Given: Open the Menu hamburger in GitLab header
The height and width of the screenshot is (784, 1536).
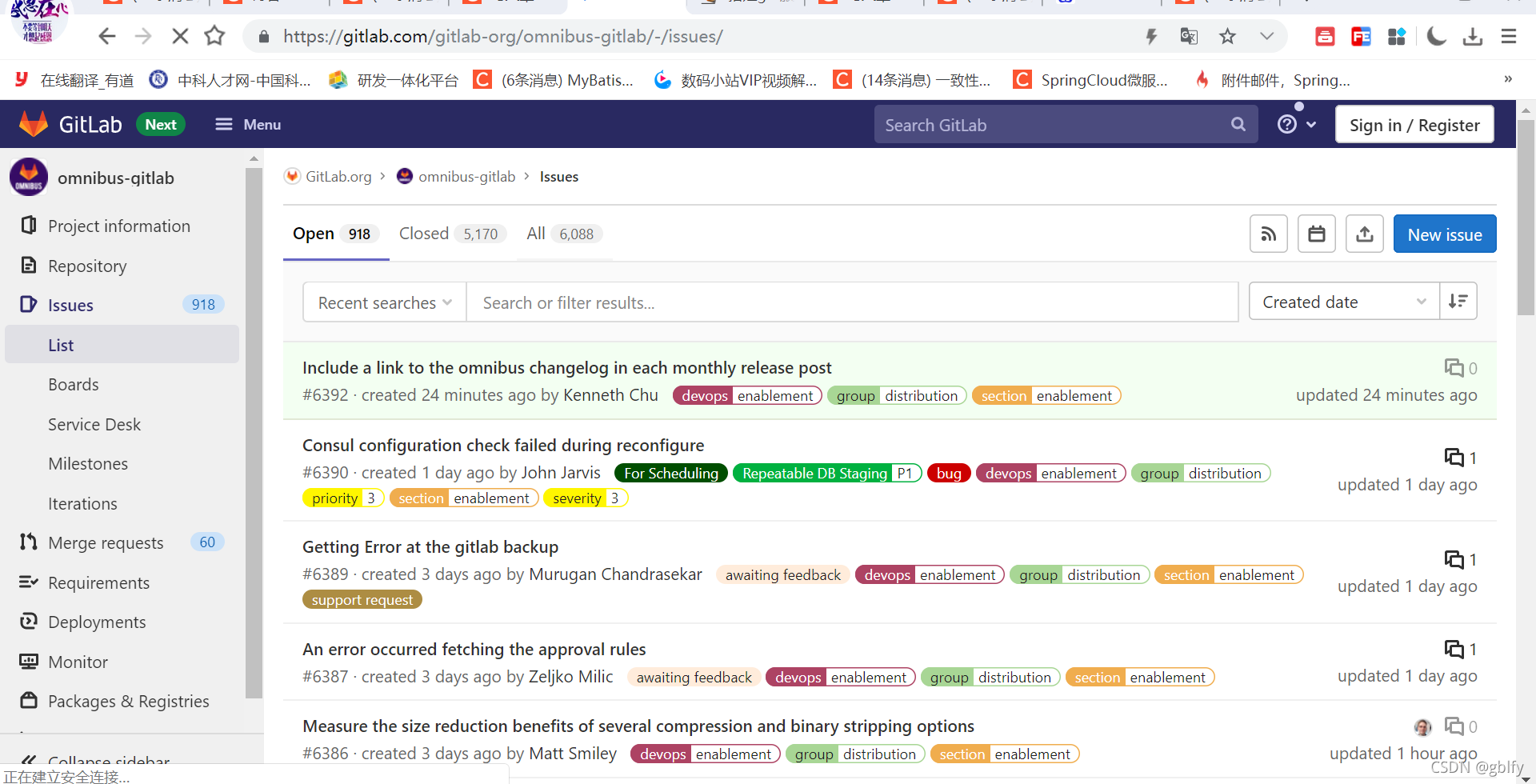Looking at the screenshot, I should tap(248, 124).
